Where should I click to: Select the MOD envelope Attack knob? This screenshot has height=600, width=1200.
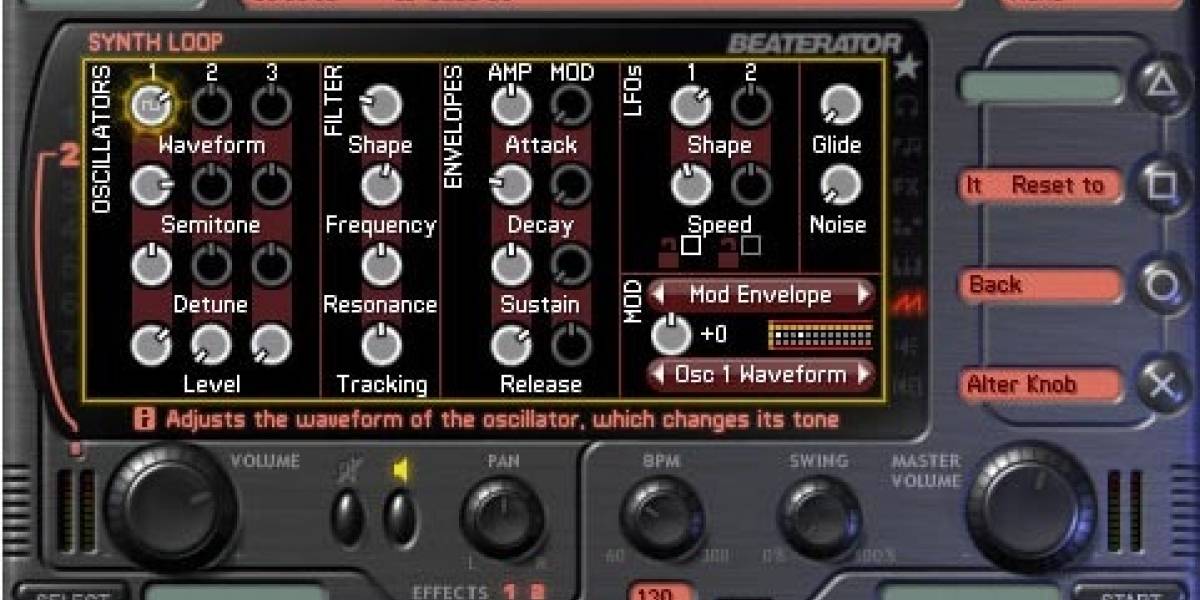pyautogui.click(x=571, y=105)
